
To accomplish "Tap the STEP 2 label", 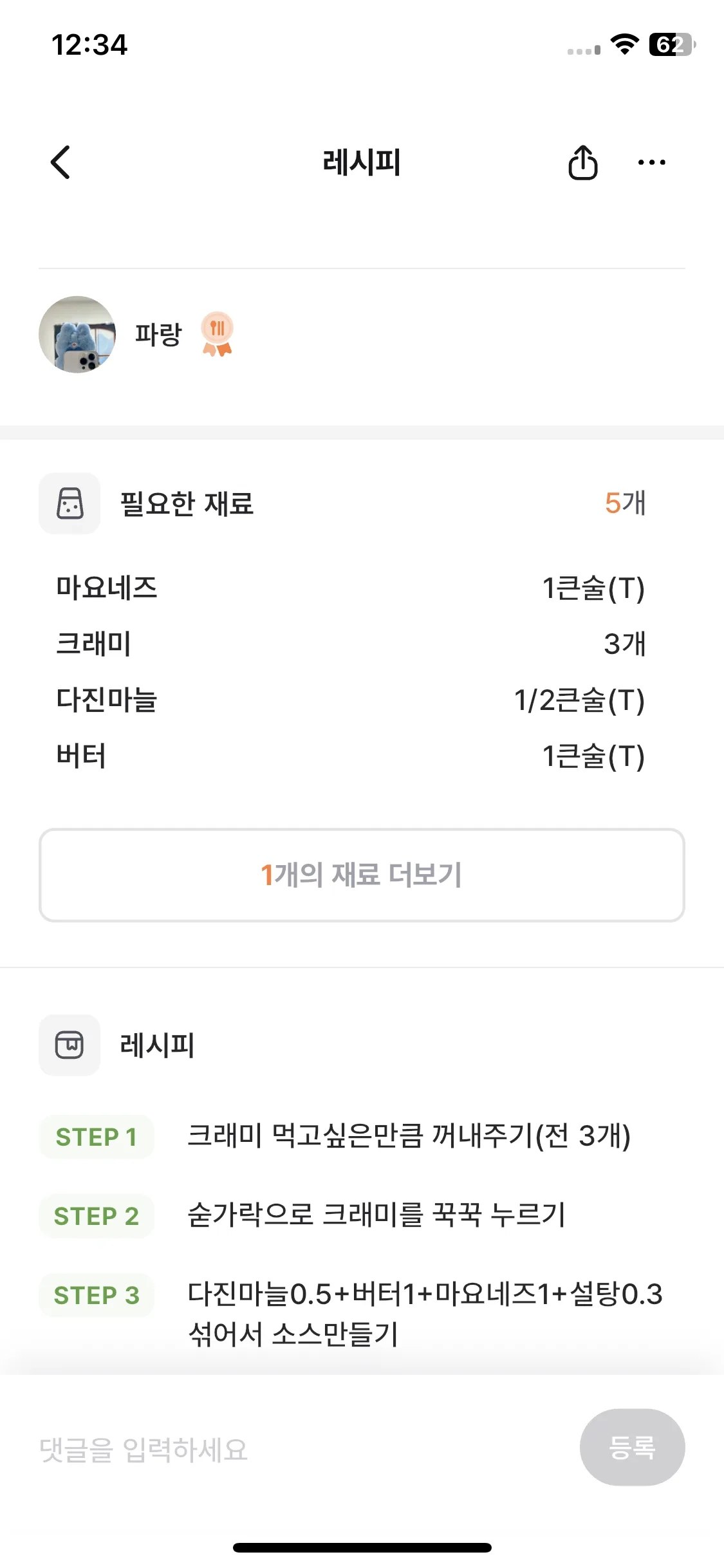I will tap(97, 1216).
